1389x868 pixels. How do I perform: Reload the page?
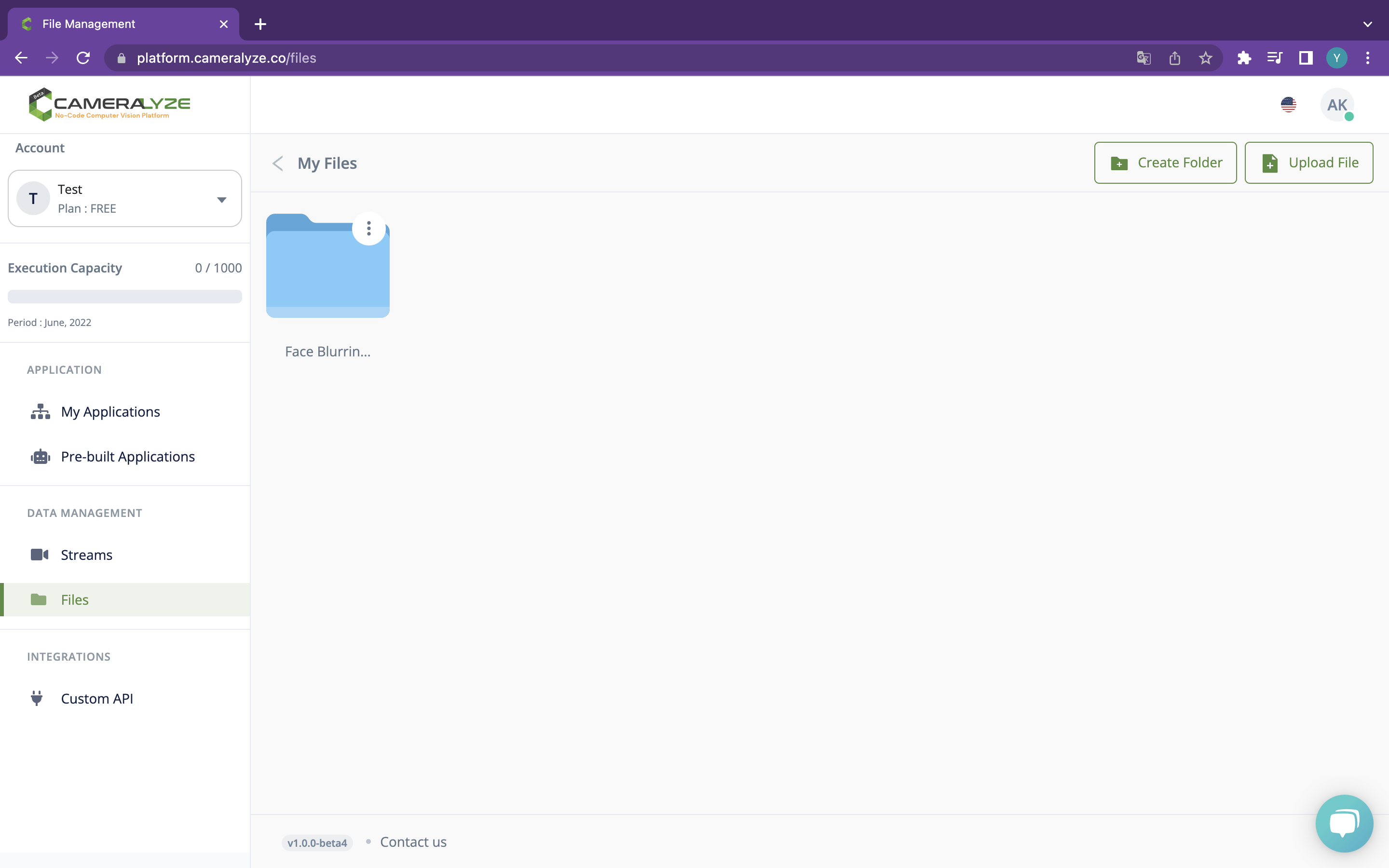pyautogui.click(x=83, y=58)
